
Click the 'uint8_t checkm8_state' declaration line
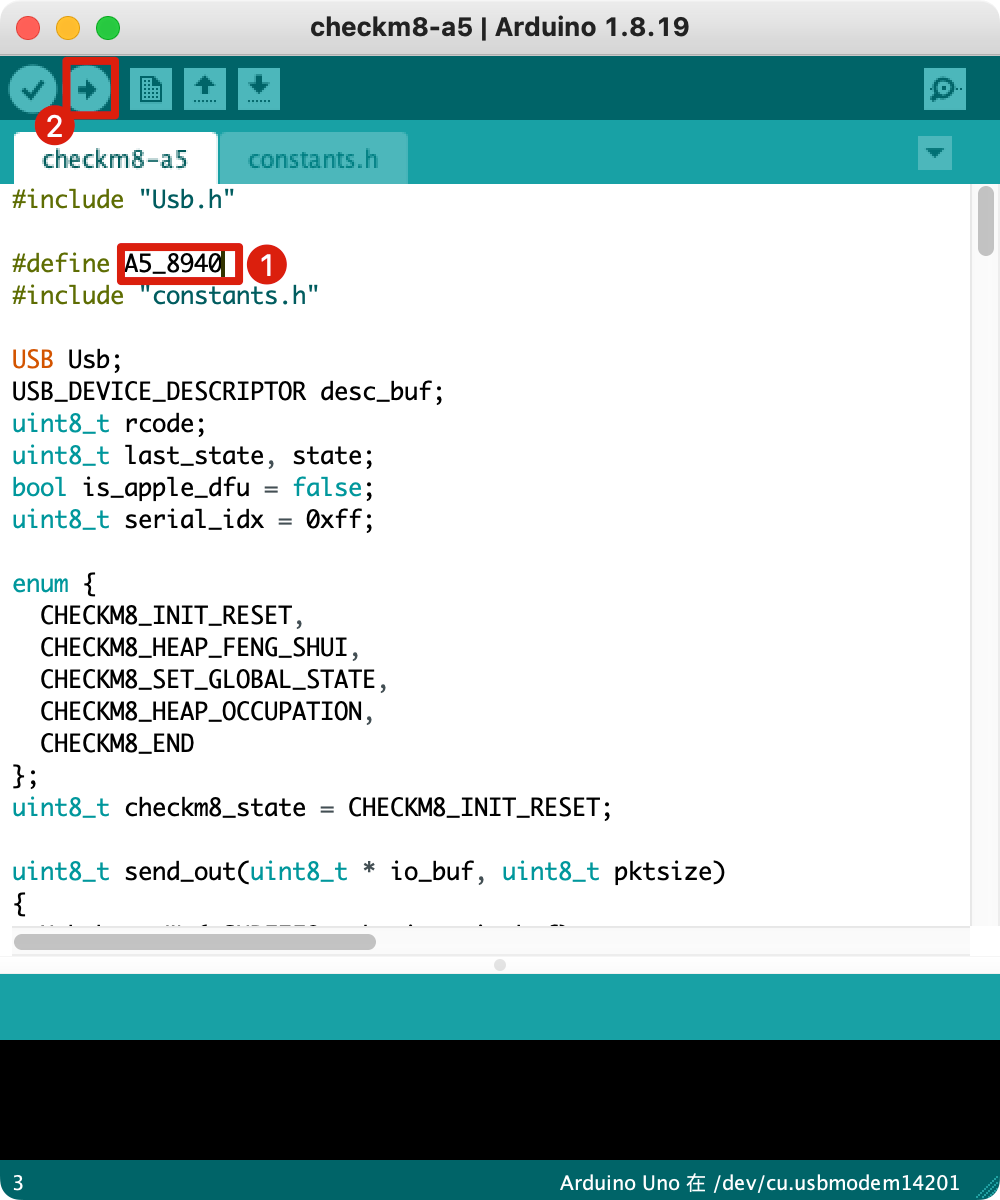click(312, 808)
